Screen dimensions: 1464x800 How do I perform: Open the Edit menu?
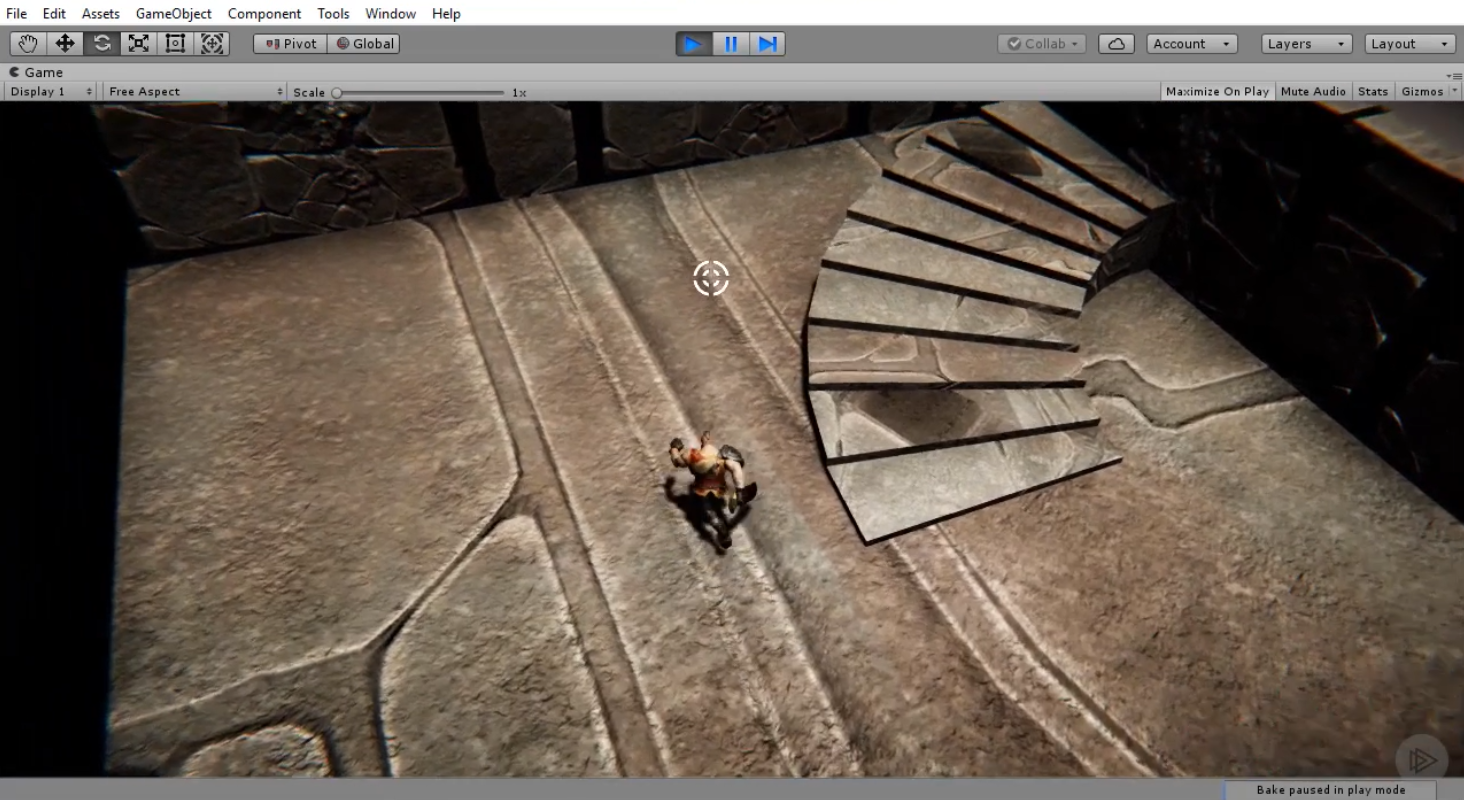click(x=54, y=14)
